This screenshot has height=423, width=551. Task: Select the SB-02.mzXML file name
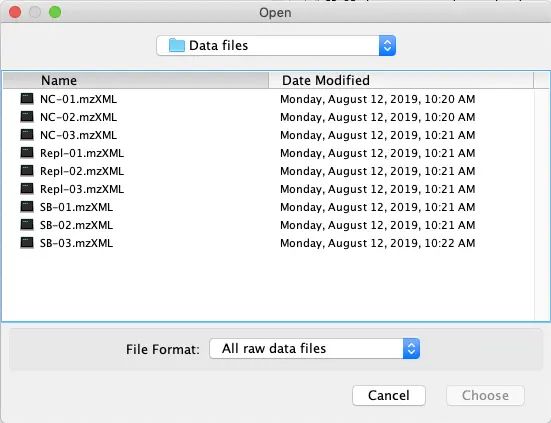coord(76,225)
